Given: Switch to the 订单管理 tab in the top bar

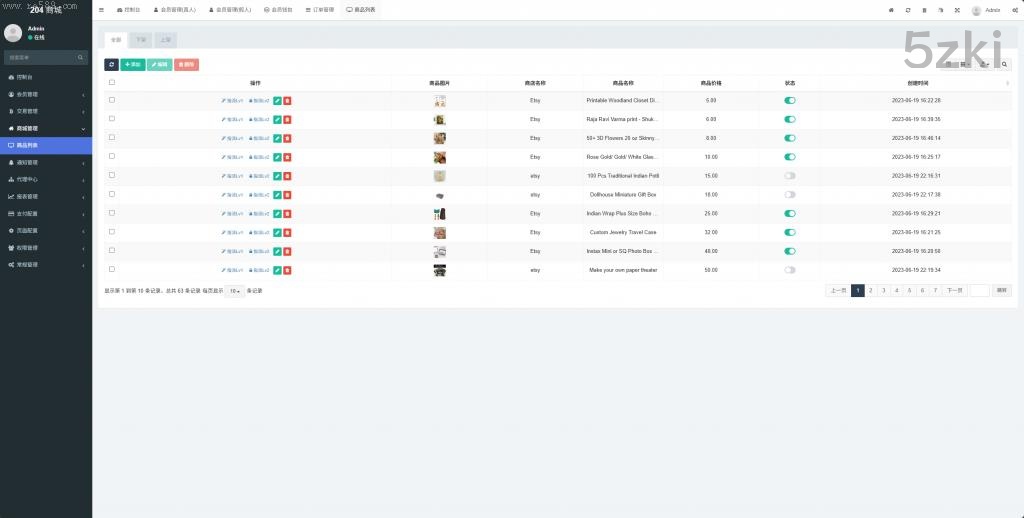Looking at the screenshot, I should [319, 10].
